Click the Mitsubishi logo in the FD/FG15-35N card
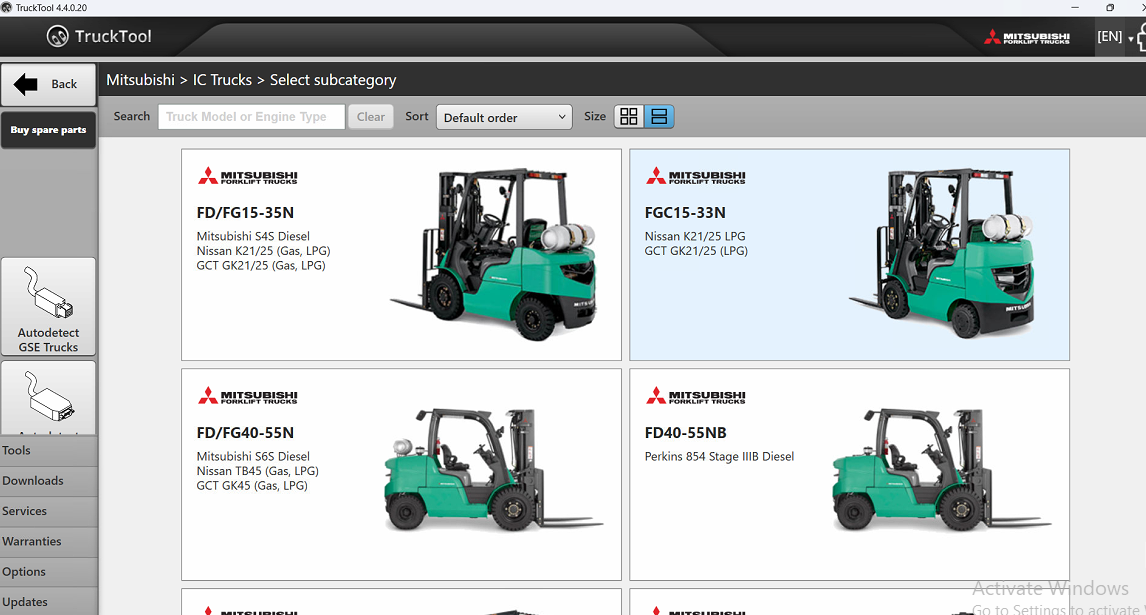 (x=247, y=176)
